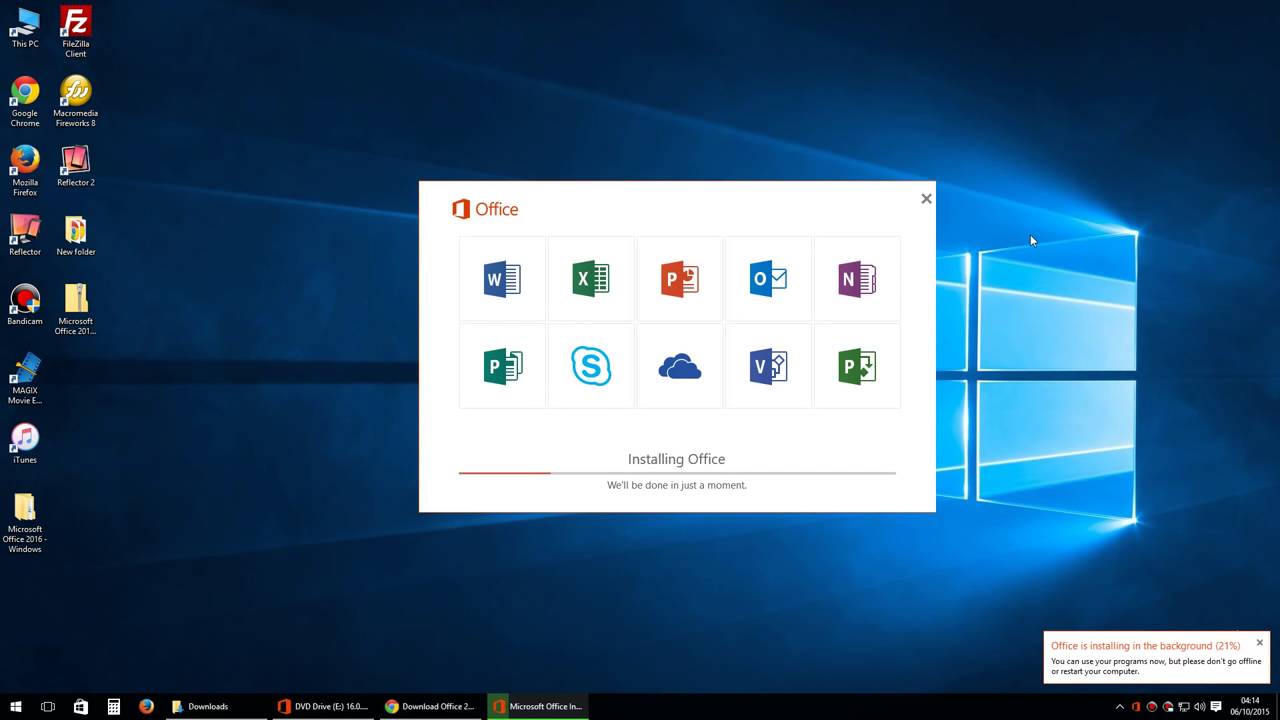
Task: Open Firefox from taskbar
Action: pos(147,707)
